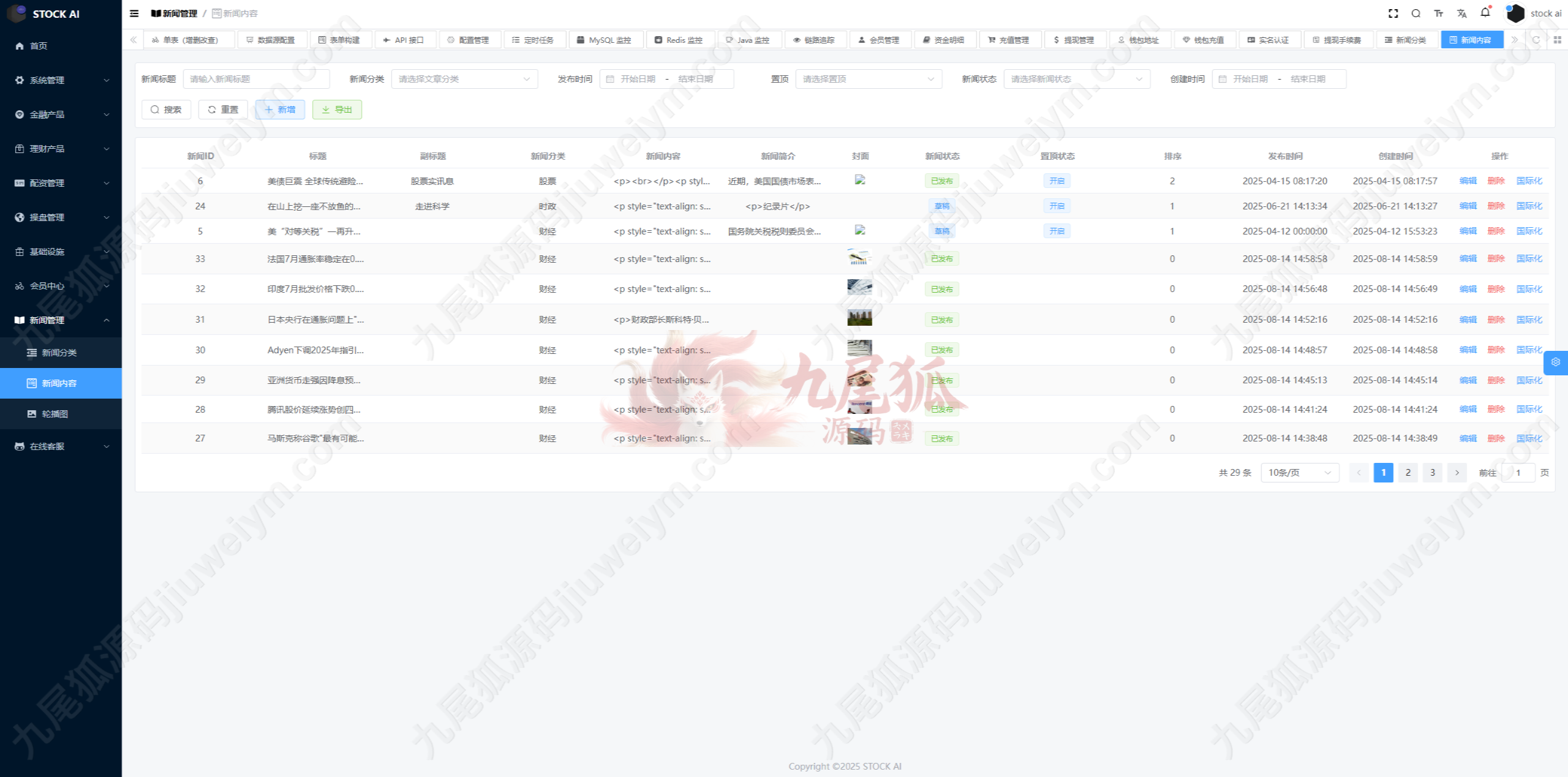Open the 新闻分类 select dropdown

click(x=464, y=79)
